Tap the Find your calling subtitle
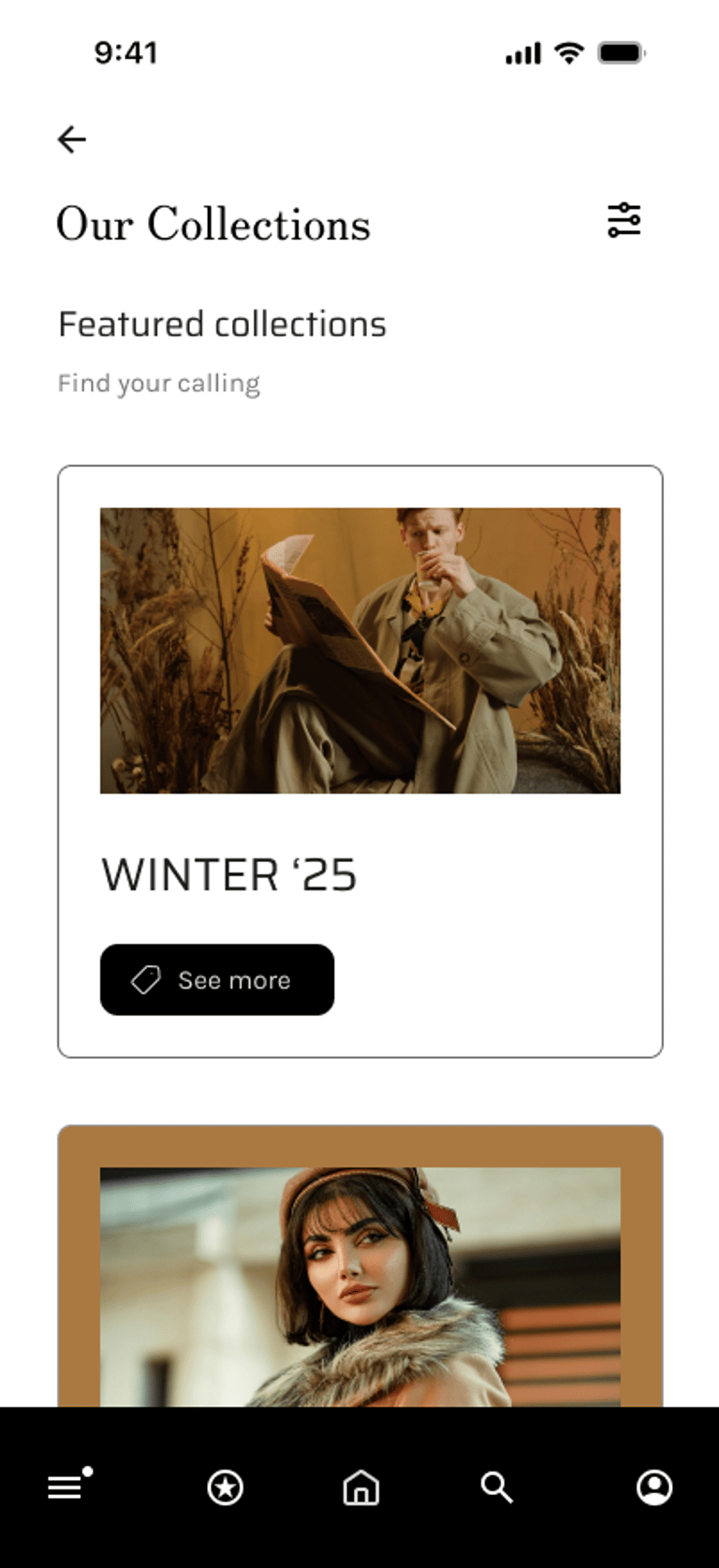 pyautogui.click(x=159, y=384)
